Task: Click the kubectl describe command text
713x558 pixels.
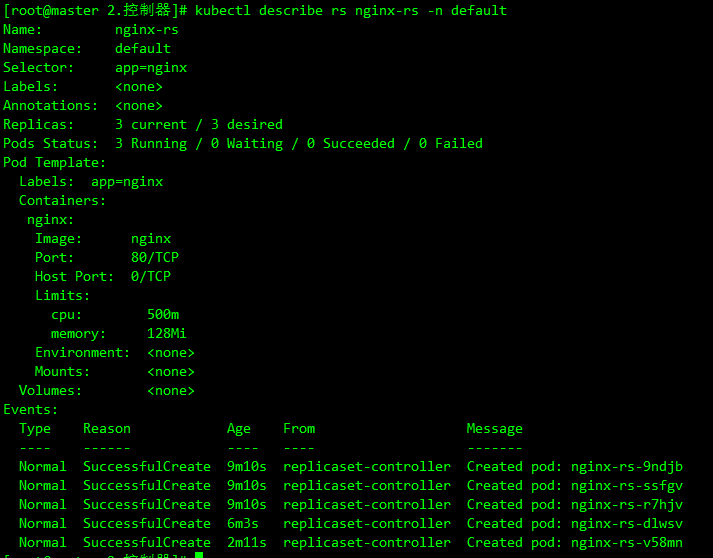Action: (351, 10)
